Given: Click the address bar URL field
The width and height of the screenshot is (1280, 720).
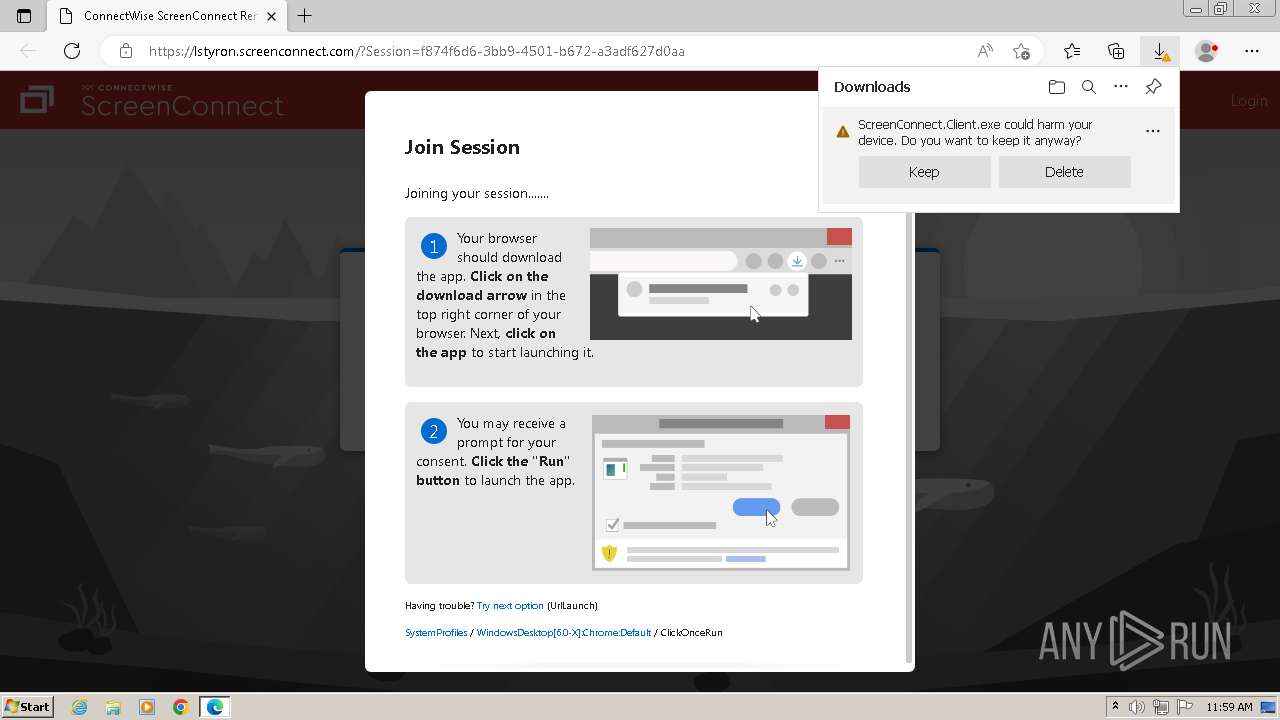Looking at the screenshot, I should pyautogui.click(x=416, y=51).
